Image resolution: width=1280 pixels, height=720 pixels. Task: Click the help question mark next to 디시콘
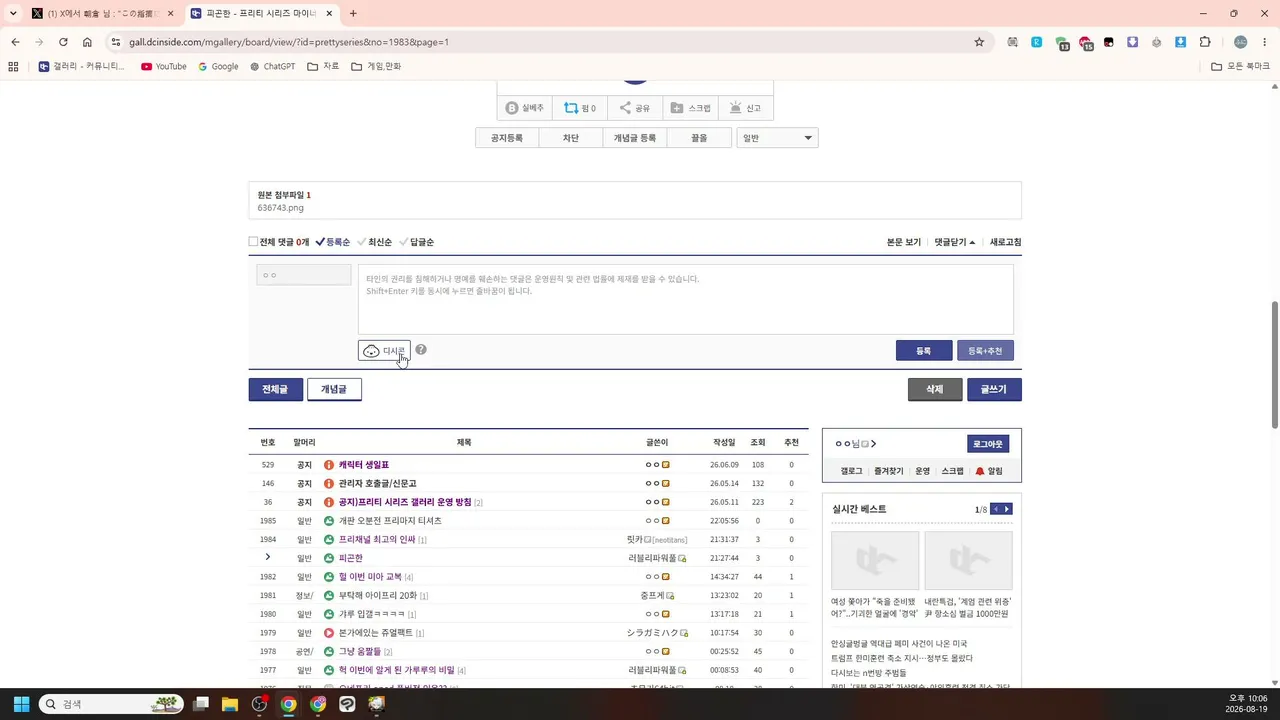[x=421, y=350]
